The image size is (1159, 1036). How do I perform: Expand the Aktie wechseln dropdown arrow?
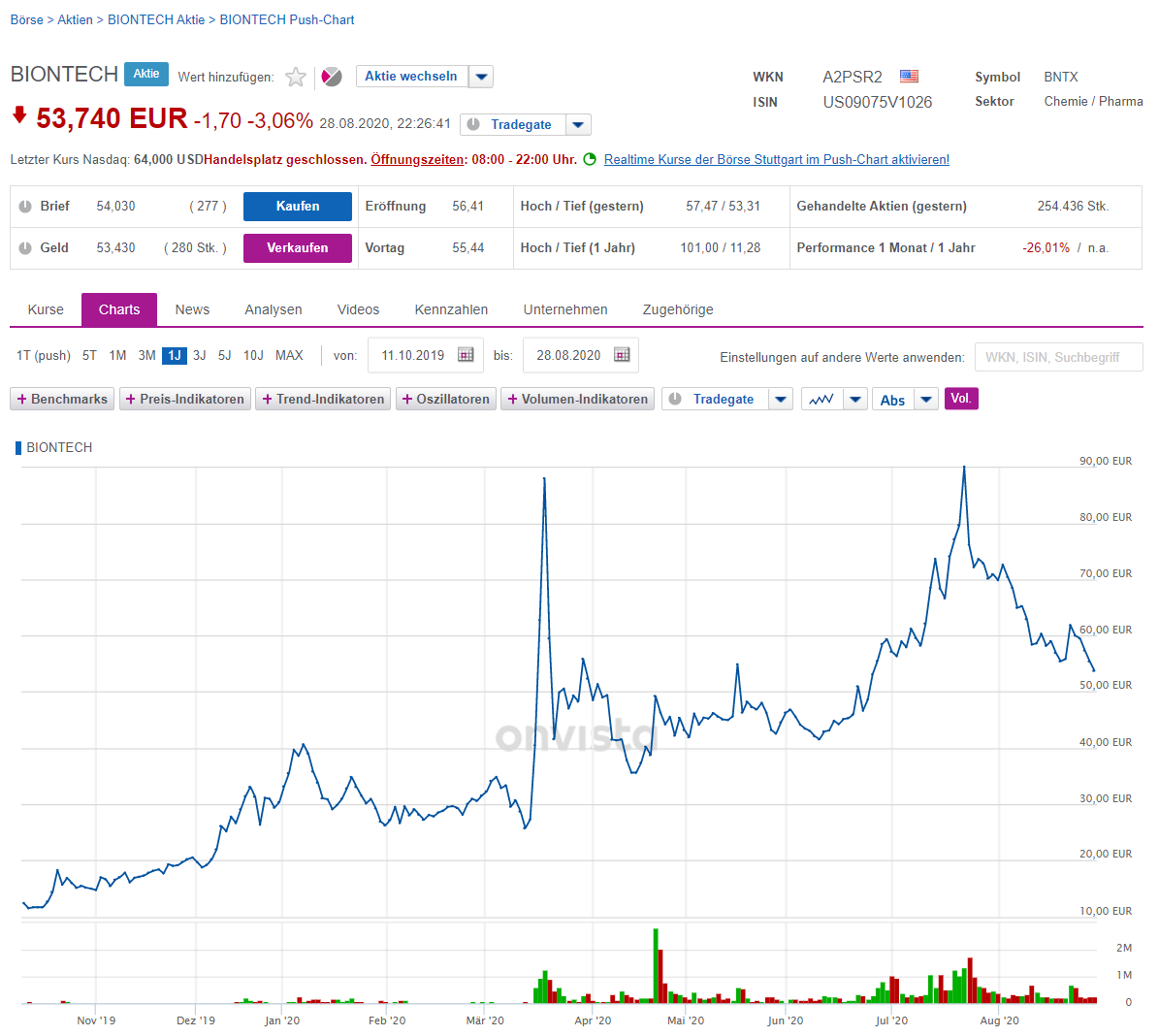tap(481, 77)
